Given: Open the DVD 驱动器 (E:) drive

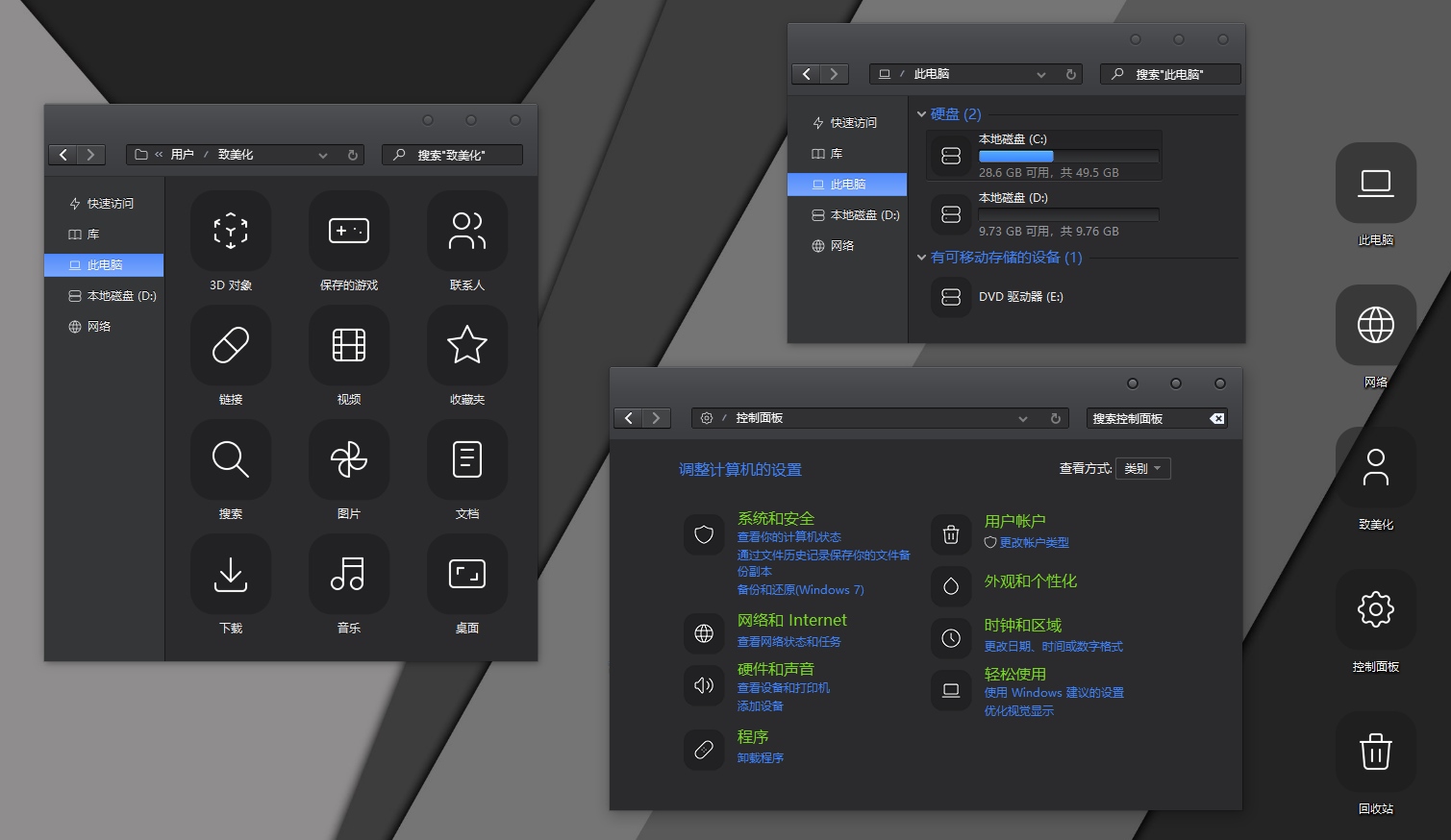Looking at the screenshot, I should coord(1020,297).
